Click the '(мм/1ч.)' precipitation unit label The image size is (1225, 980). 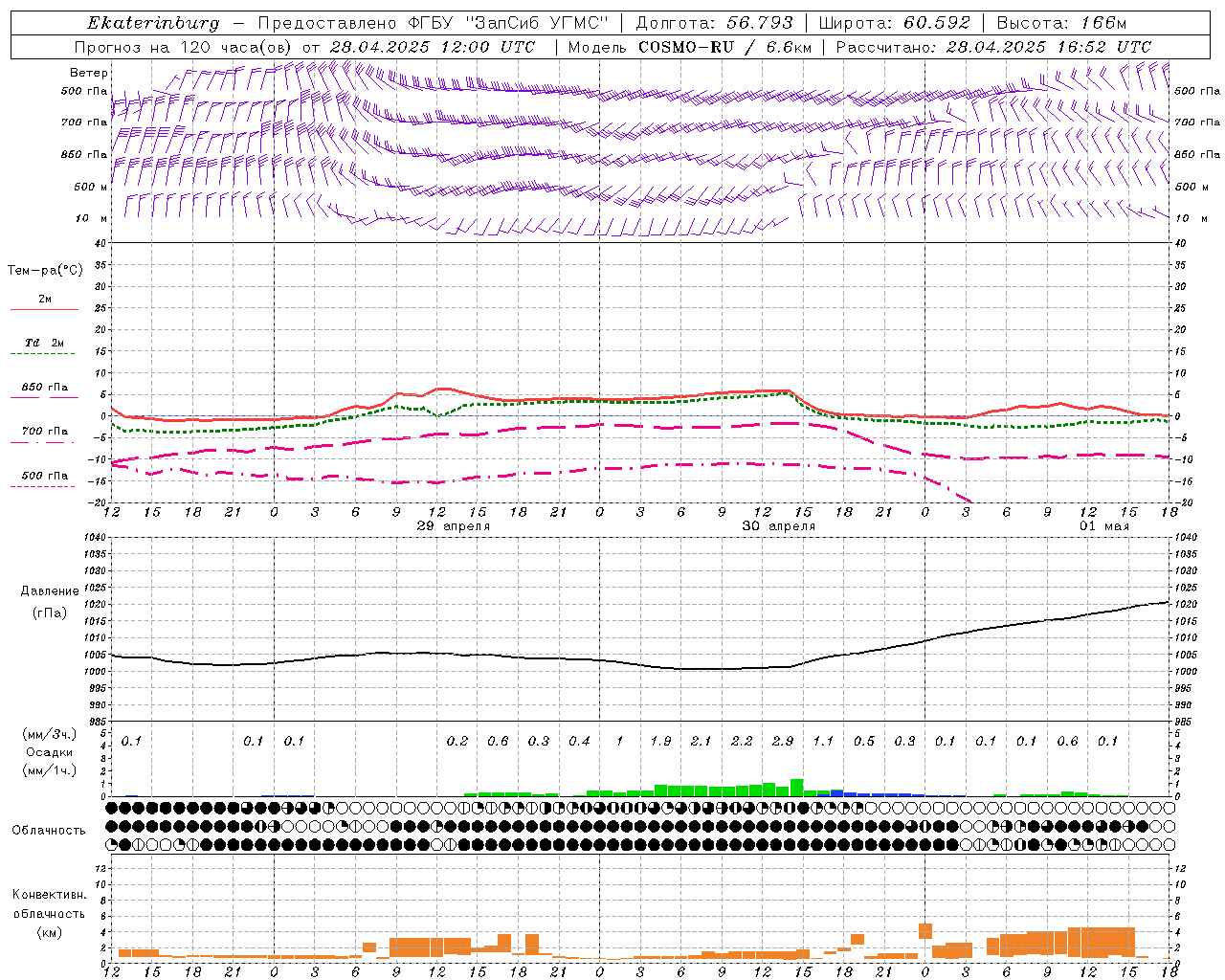[x=50, y=770]
